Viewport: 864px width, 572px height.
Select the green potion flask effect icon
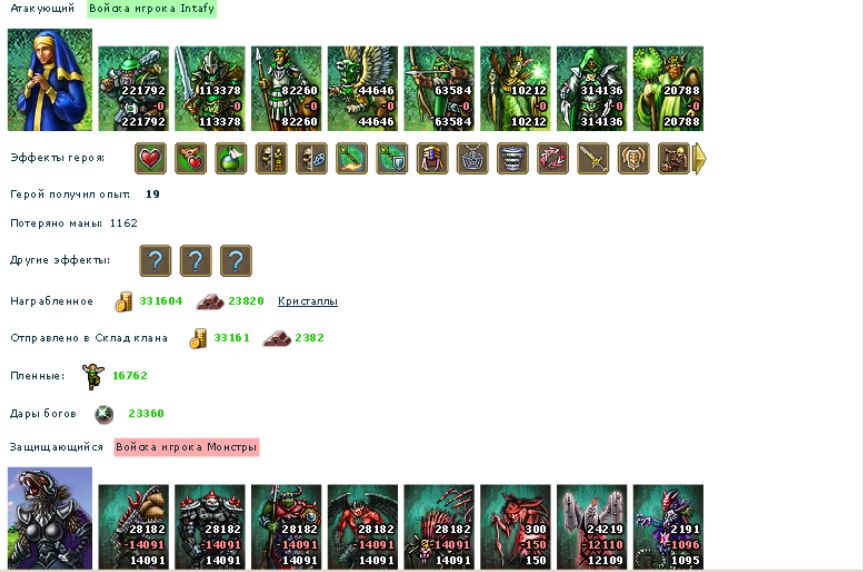click(x=231, y=159)
